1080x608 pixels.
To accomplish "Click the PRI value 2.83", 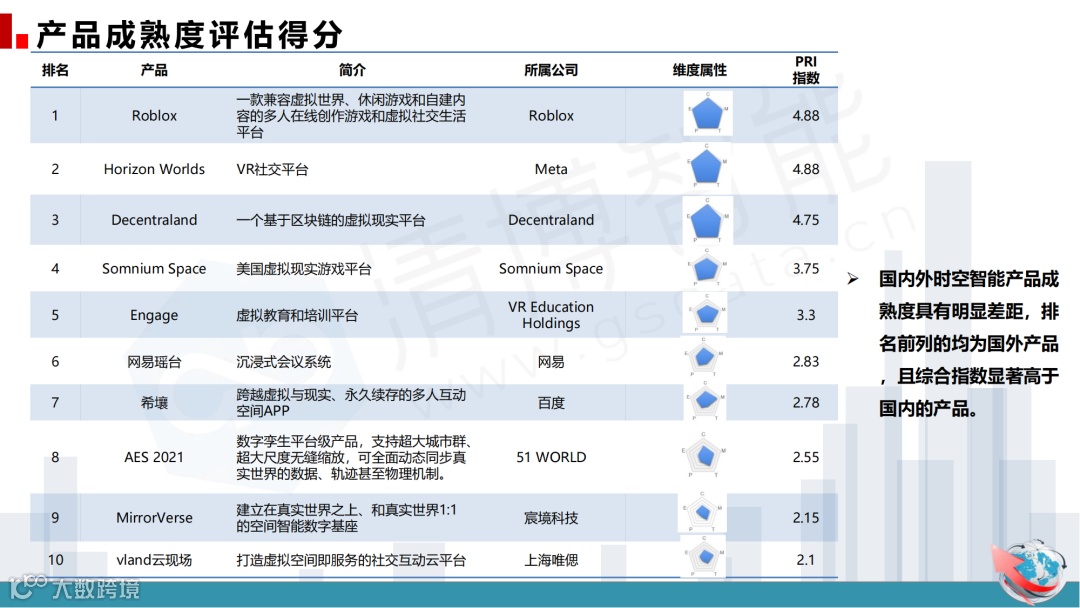I will coord(806,361).
